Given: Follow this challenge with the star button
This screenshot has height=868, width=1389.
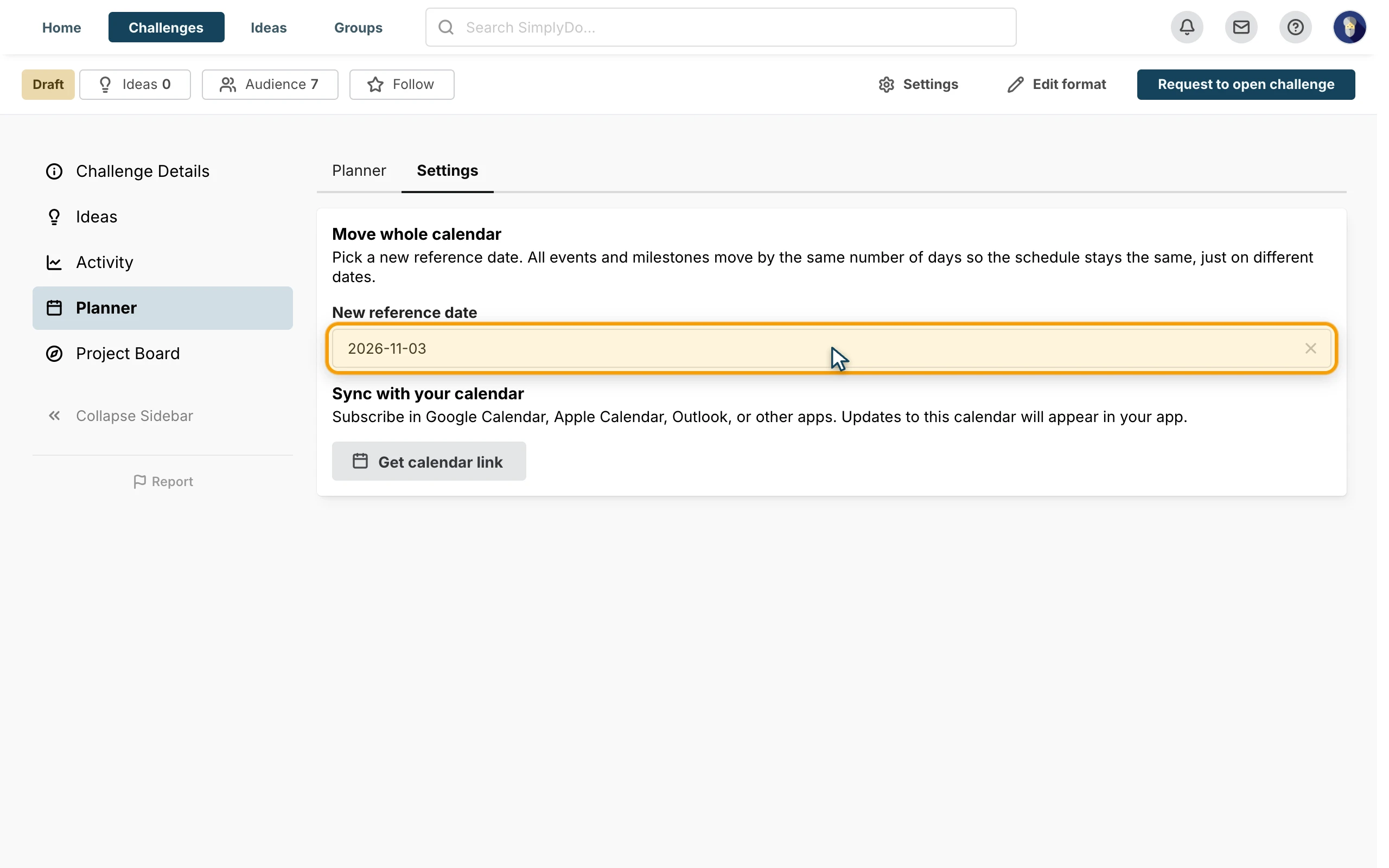Looking at the screenshot, I should point(401,85).
